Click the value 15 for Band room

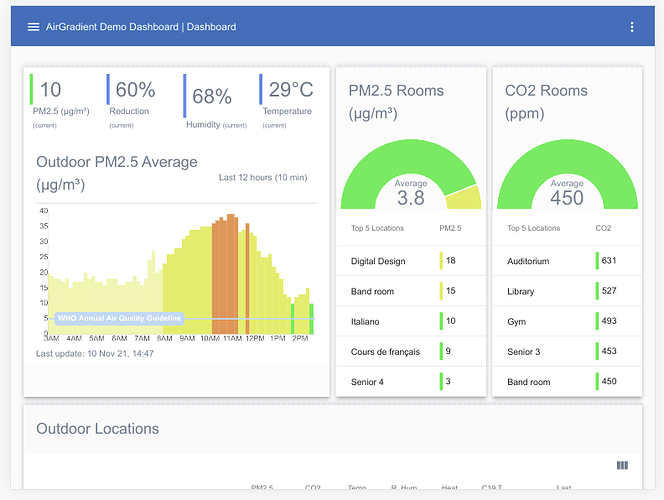(451, 290)
